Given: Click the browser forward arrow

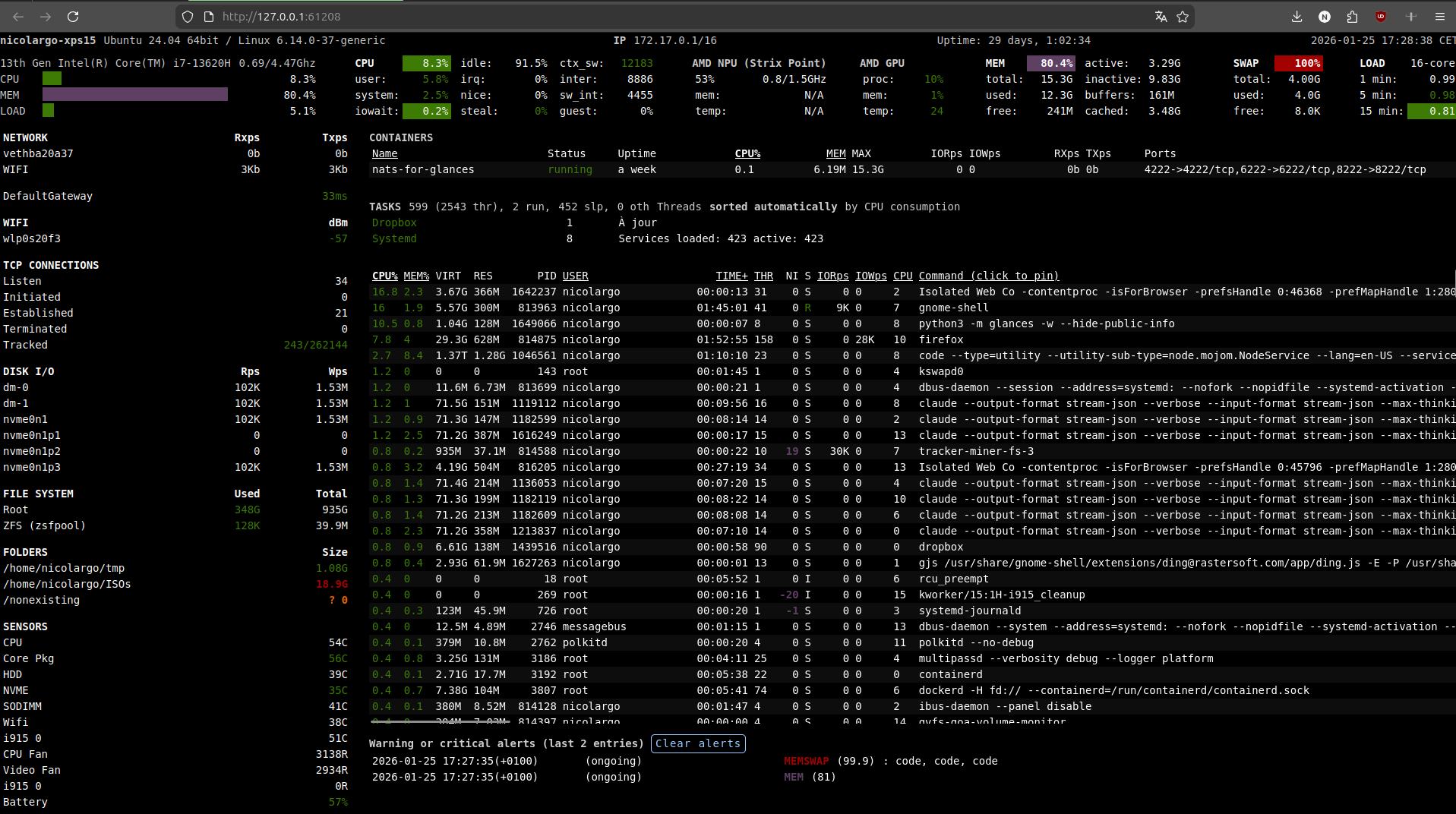Looking at the screenshot, I should (45, 16).
